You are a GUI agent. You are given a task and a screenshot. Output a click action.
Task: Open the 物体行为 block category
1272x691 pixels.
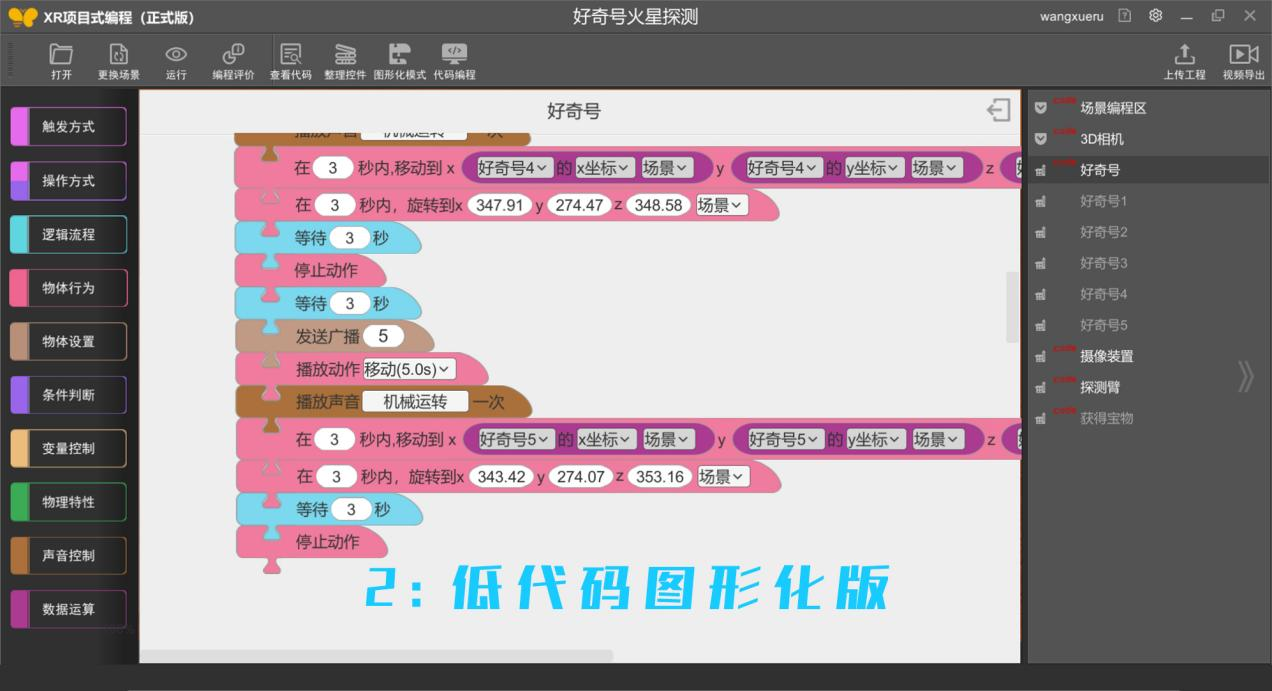[x=67, y=287]
